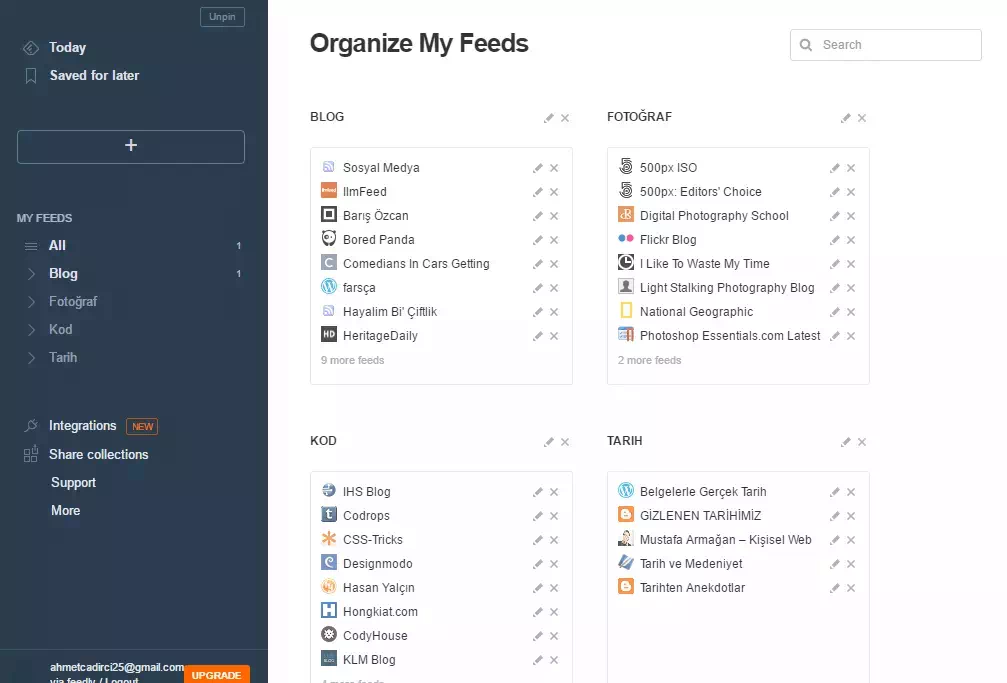Screen dimensions: 1007x683
Task: Show 9 more feeds in BLOG
Action: [x=353, y=360]
